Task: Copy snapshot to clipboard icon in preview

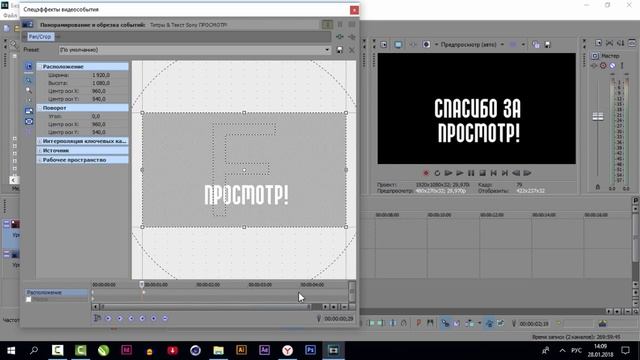Action: coord(536,44)
